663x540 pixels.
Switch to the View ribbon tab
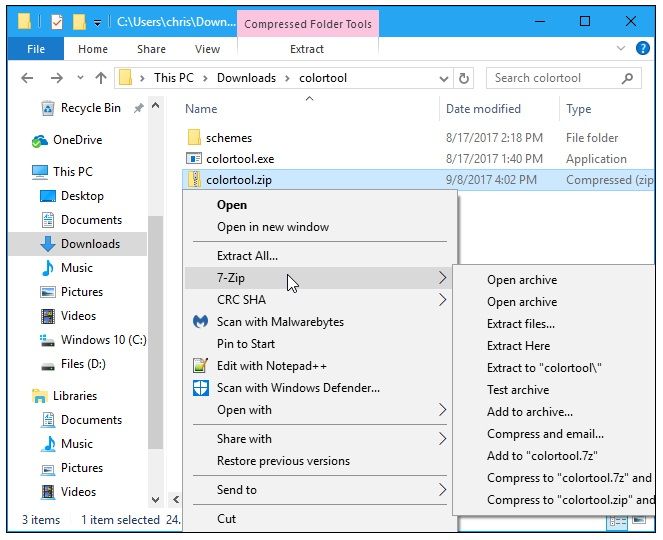pos(207,49)
